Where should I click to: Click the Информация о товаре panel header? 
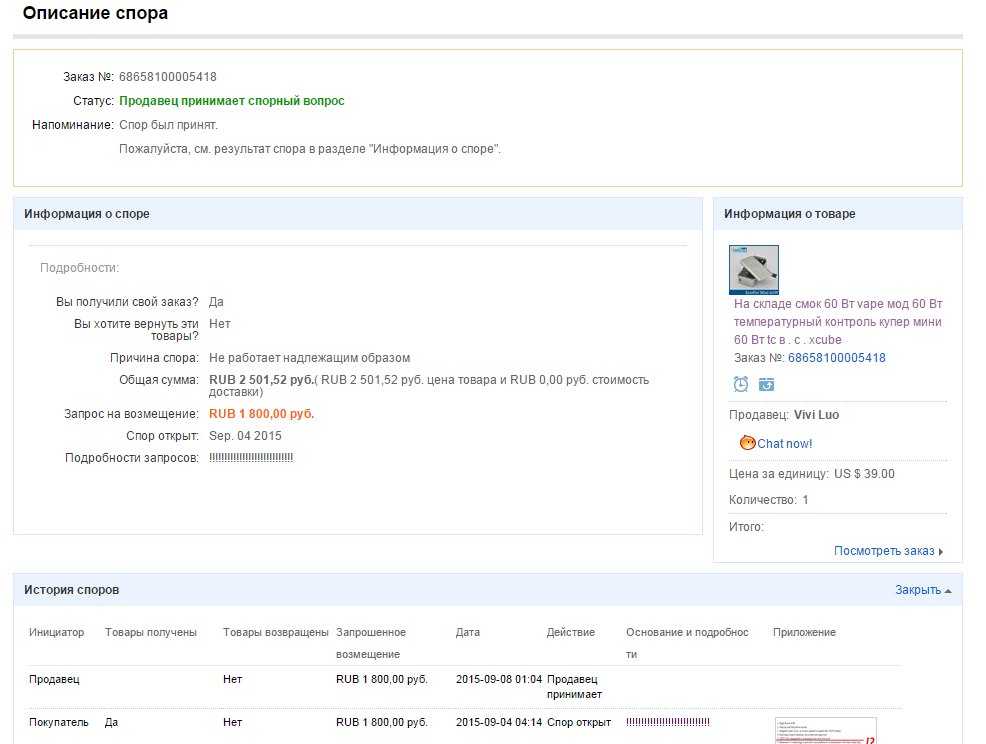(x=790, y=214)
